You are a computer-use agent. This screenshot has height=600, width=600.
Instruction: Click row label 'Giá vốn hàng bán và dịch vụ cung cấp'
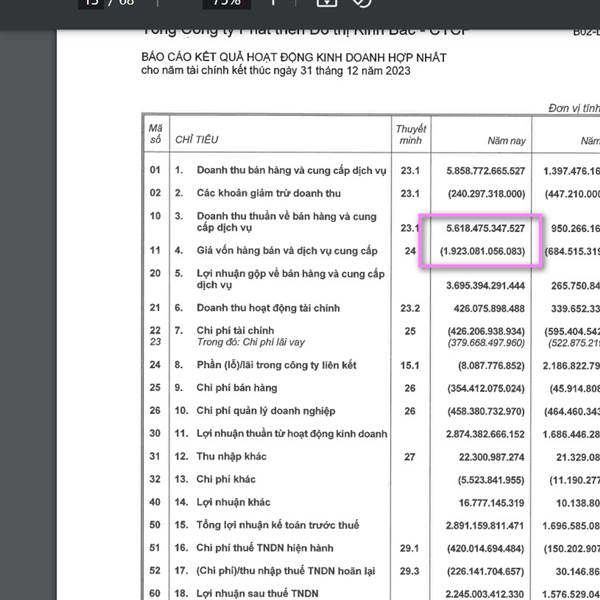coord(287,251)
